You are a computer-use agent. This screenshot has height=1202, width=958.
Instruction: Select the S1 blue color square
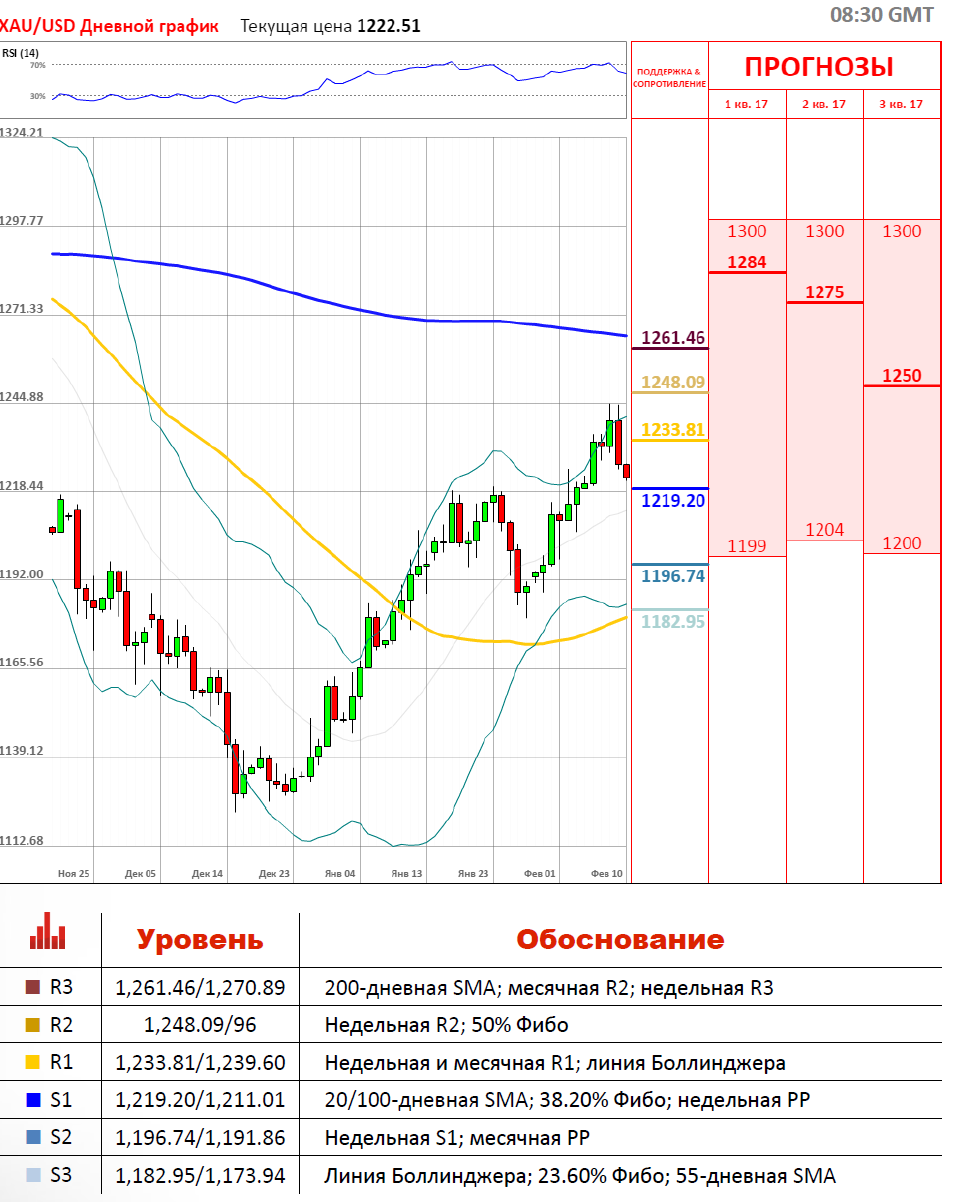[31, 1100]
